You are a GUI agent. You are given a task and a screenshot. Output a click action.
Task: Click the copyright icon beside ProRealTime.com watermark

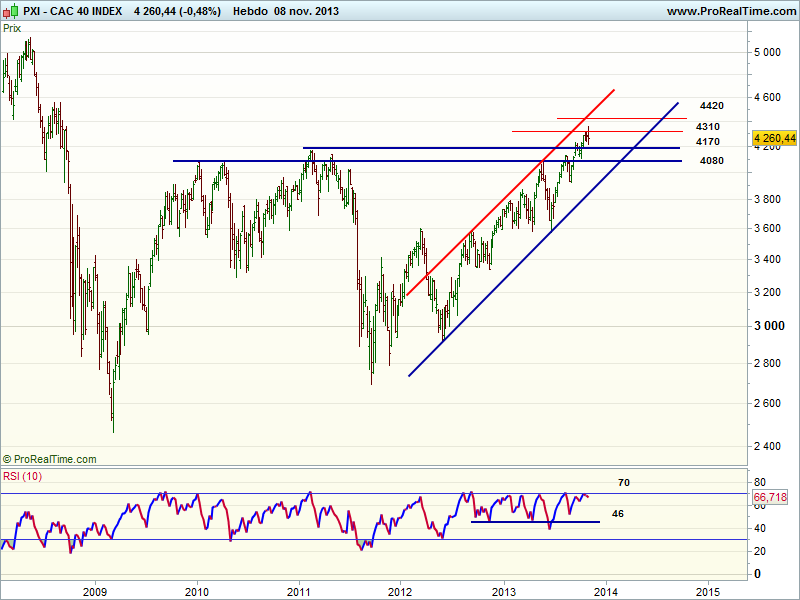pos(8,459)
